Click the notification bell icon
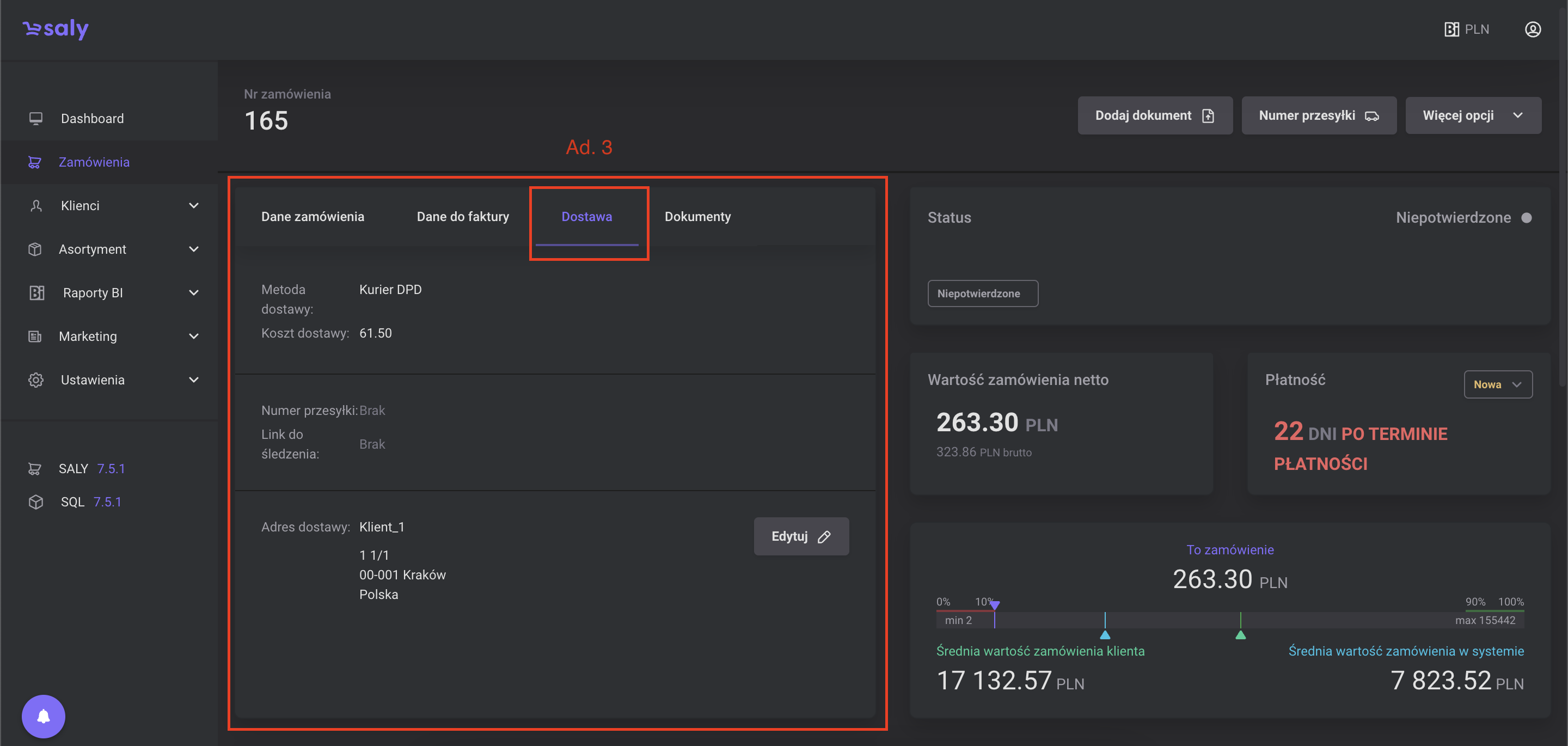Image resolution: width=1568 pixels, height=746 pixels. pyautogui.click(x=43, y=716)
